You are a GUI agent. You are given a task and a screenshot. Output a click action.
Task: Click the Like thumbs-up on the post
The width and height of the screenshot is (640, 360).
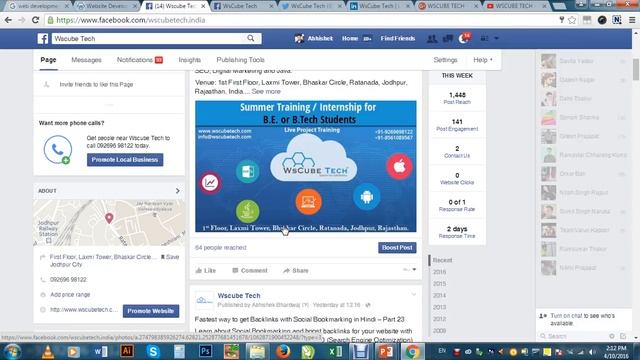205,271
